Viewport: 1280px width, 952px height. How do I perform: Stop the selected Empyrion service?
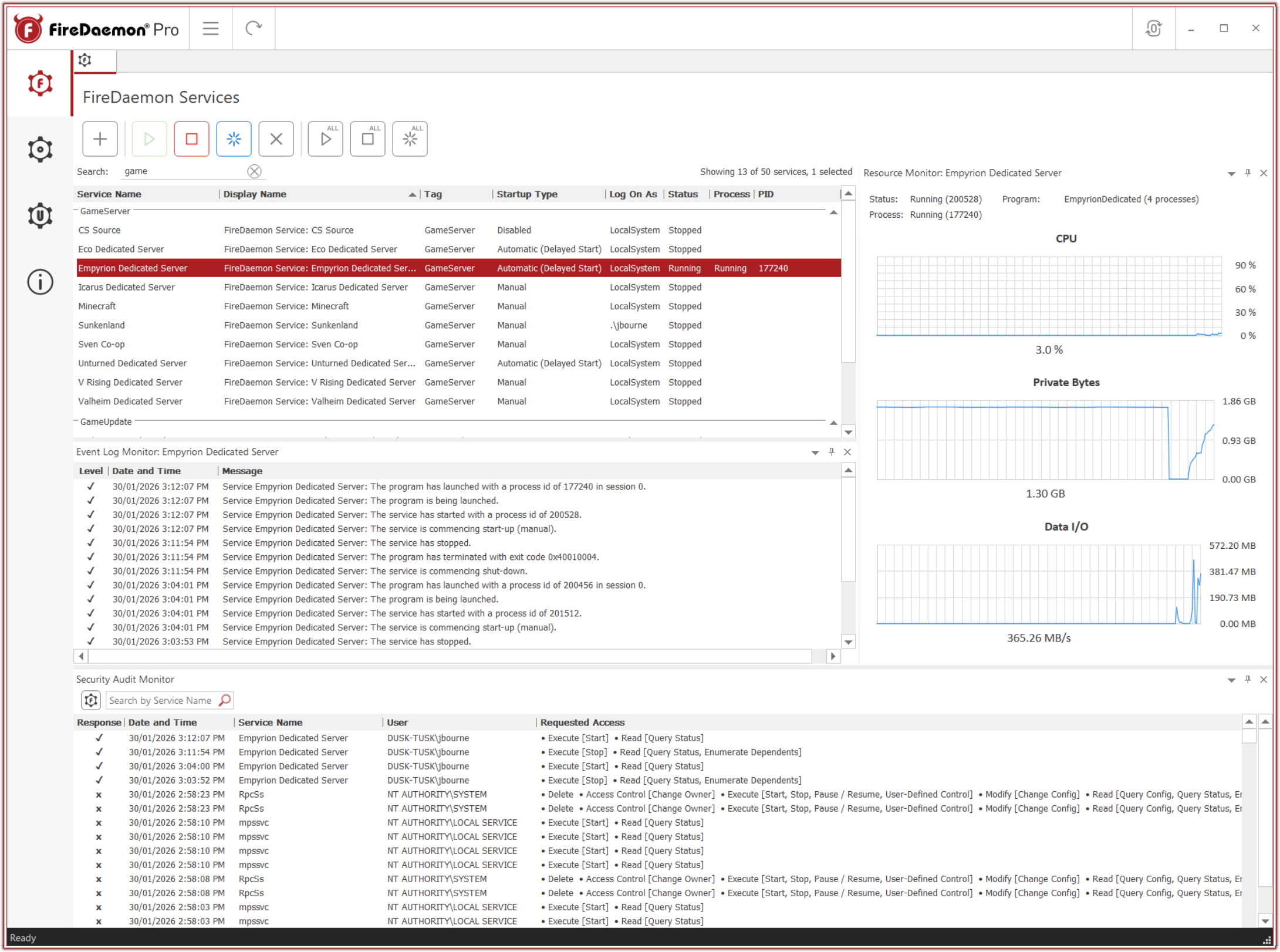[191, 139]
